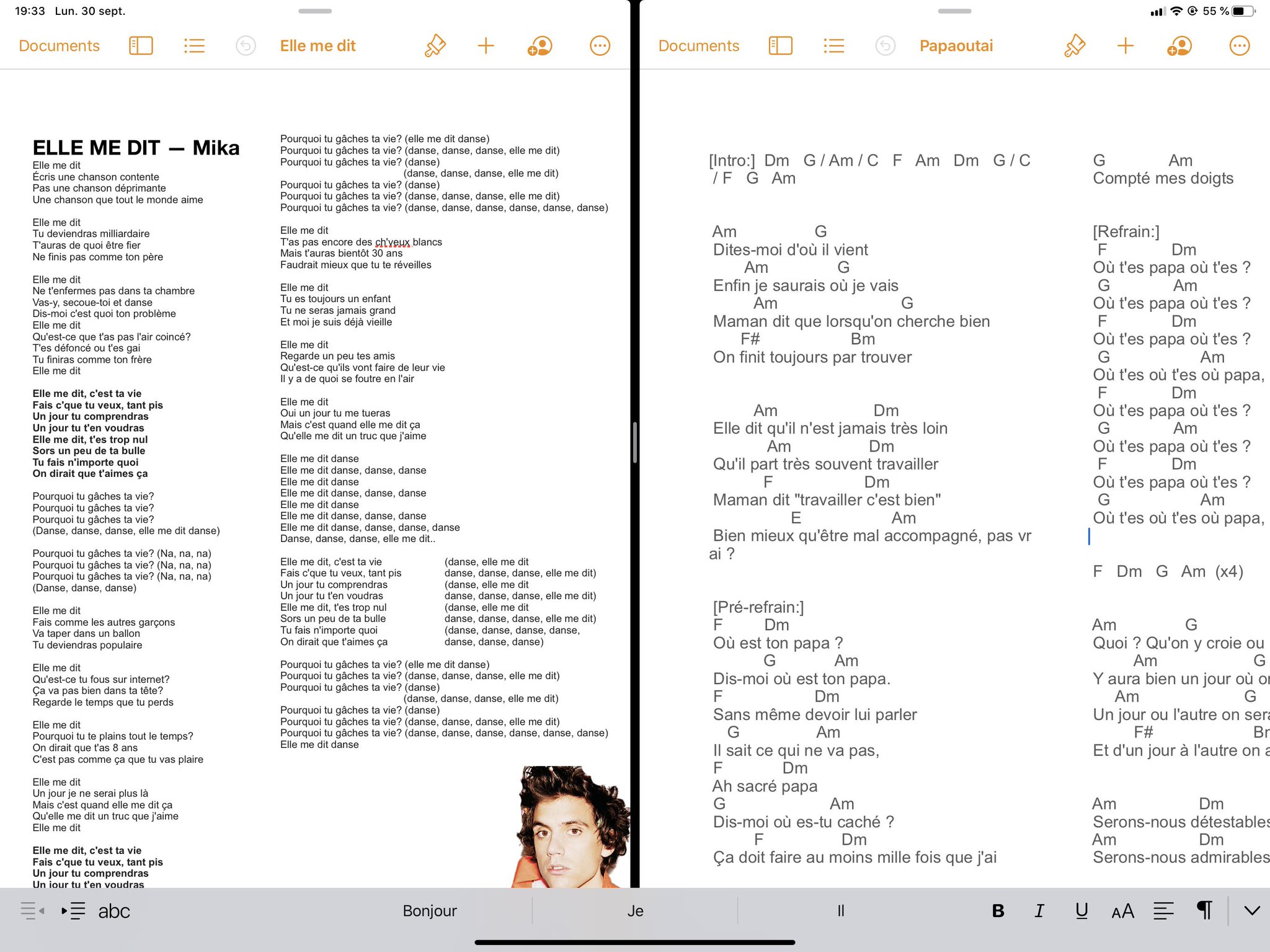Toggle Underline formatting on keyboard bar
1270x952 pixels.
(1081, 910)
